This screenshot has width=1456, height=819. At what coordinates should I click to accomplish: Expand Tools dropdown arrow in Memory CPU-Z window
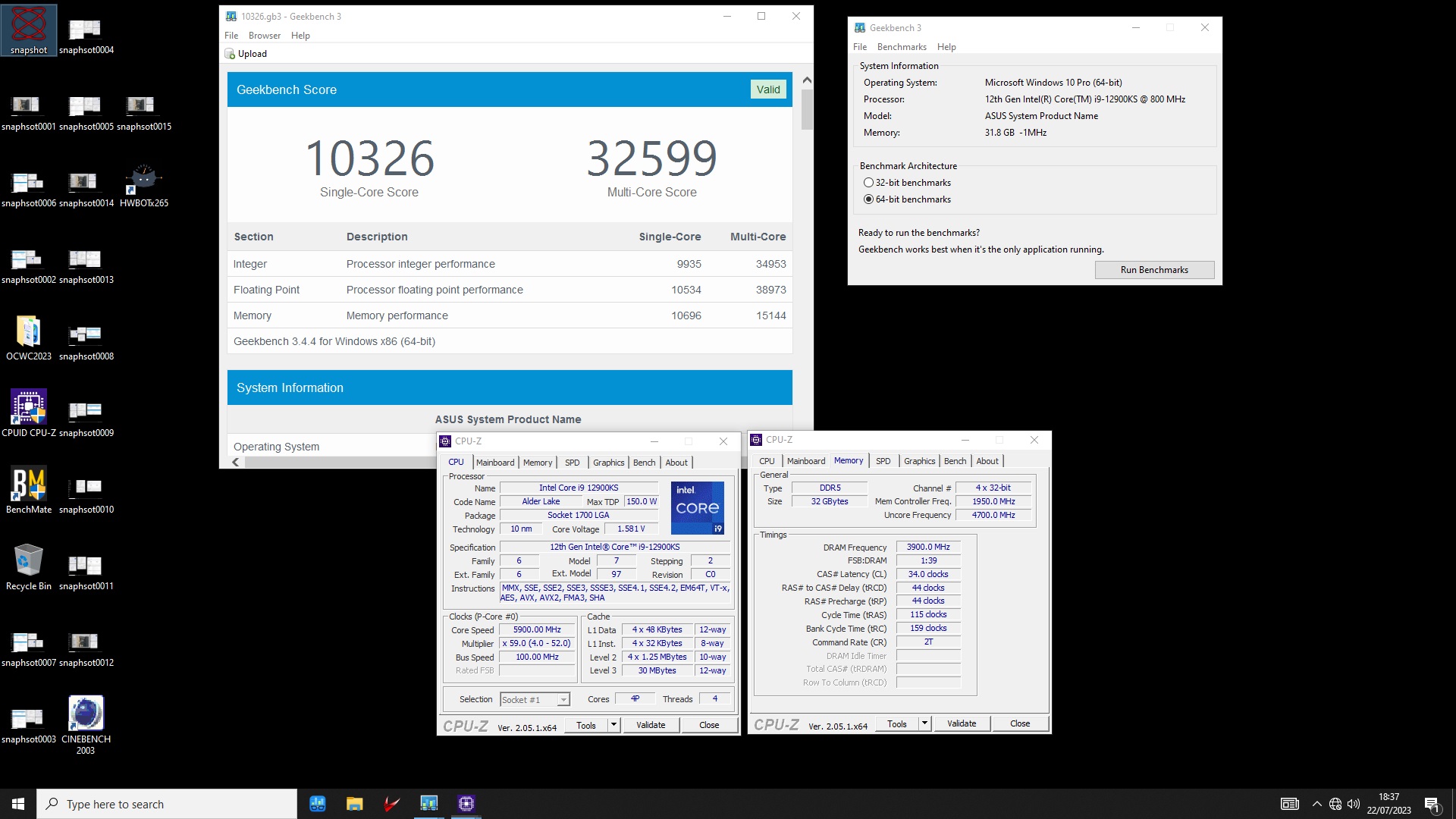click(924, 723)
